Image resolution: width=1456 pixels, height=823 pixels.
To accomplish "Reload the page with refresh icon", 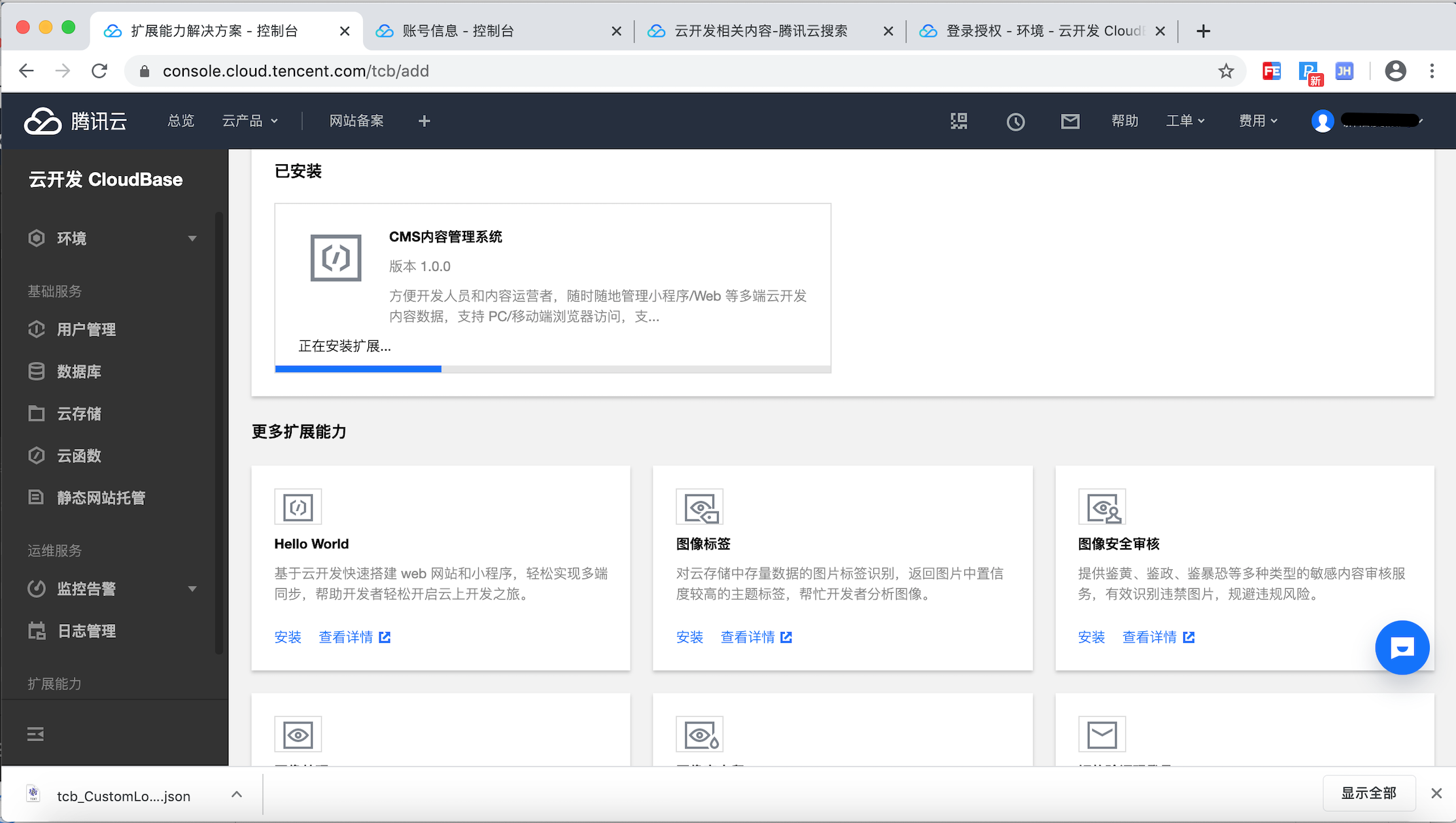I will point(99,71).
